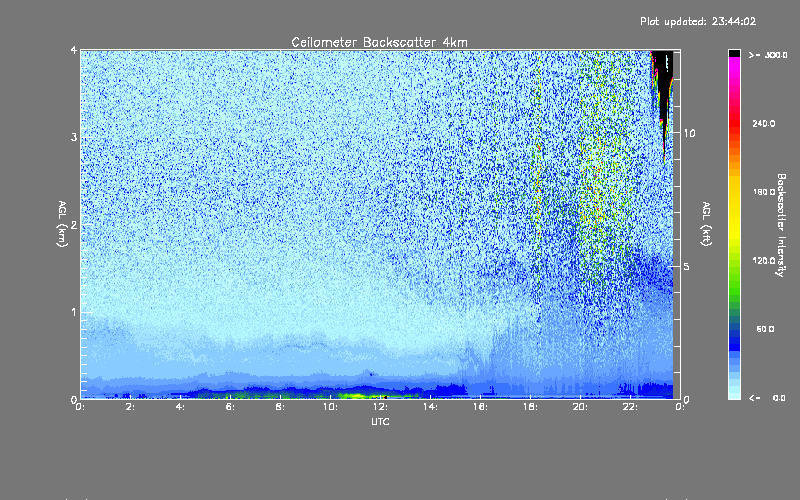Click the 'UTC' x-axis label
Viewport: 800px width, 500px height.
(x=380, y=421)
